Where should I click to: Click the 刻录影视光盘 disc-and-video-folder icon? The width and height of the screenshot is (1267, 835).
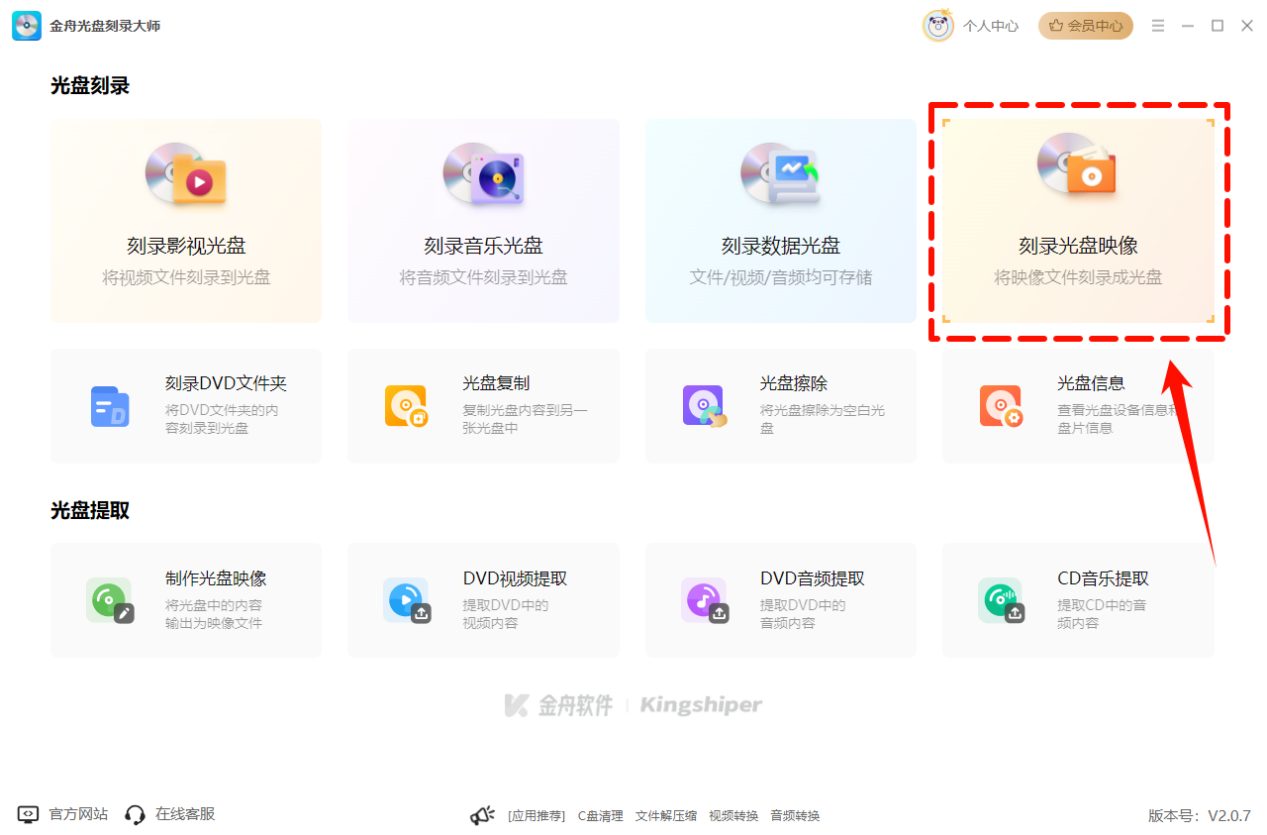point(186,174)
